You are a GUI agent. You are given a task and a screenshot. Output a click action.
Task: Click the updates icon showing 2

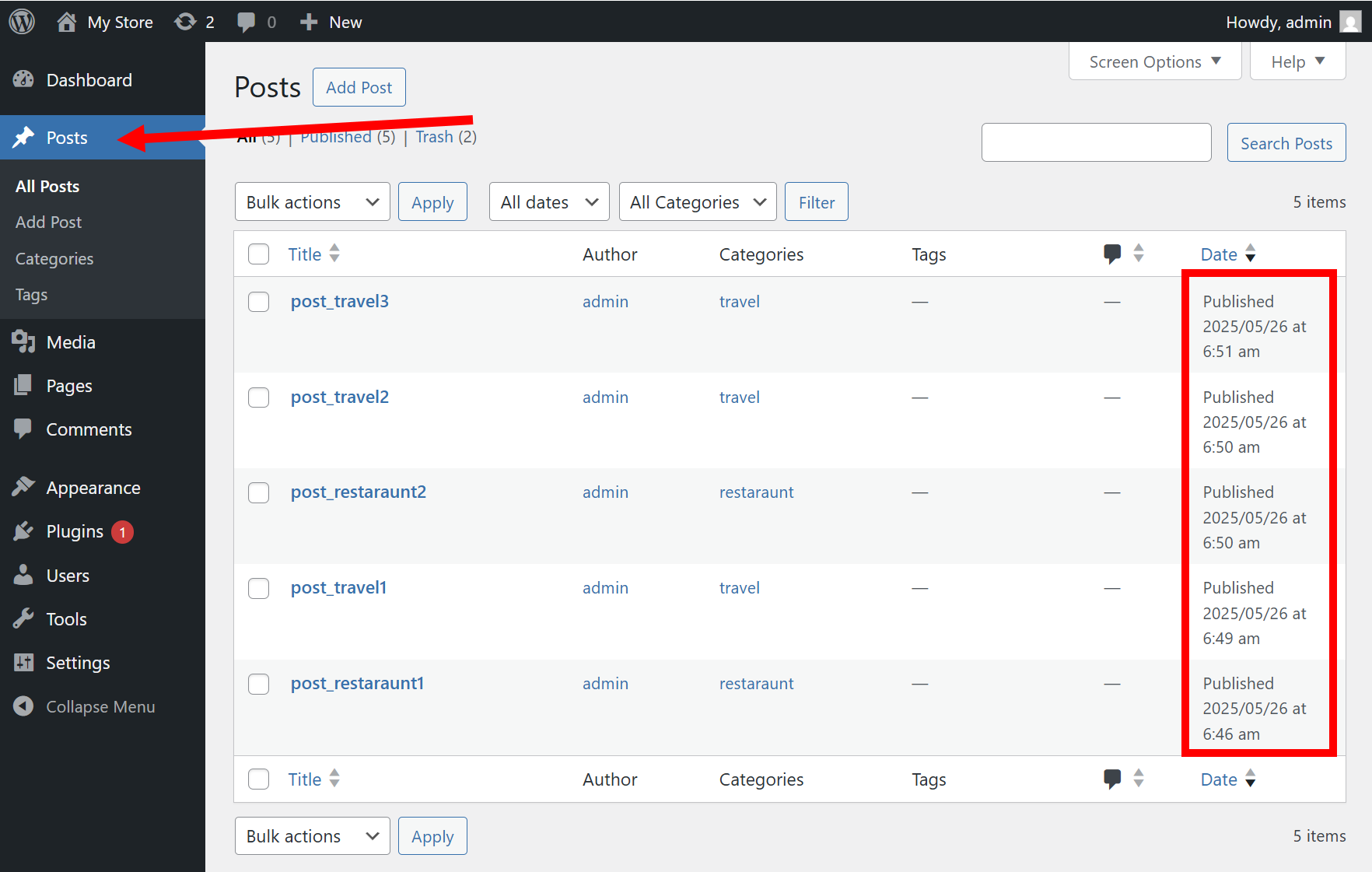point(185,22)
